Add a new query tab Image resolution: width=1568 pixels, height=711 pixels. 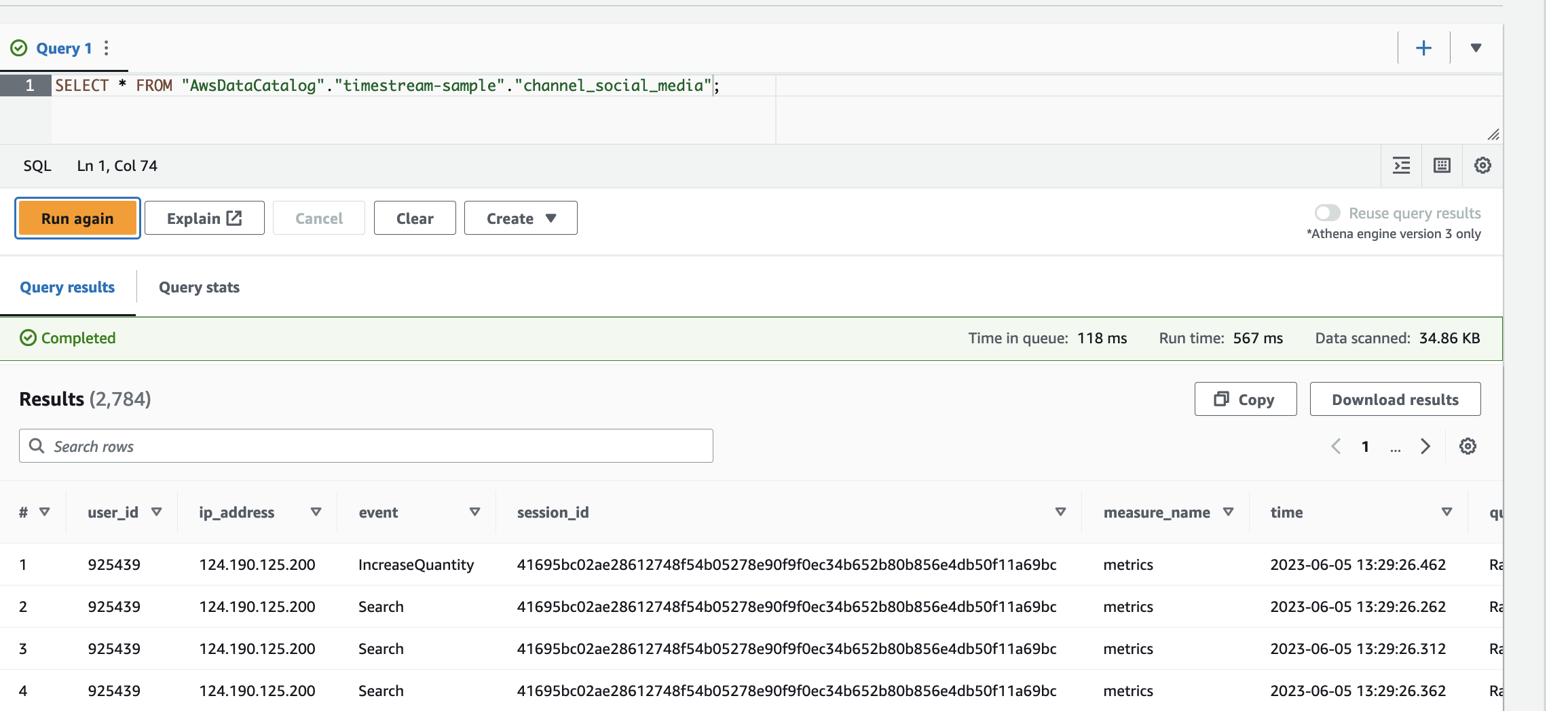(x=1423, y=48)
